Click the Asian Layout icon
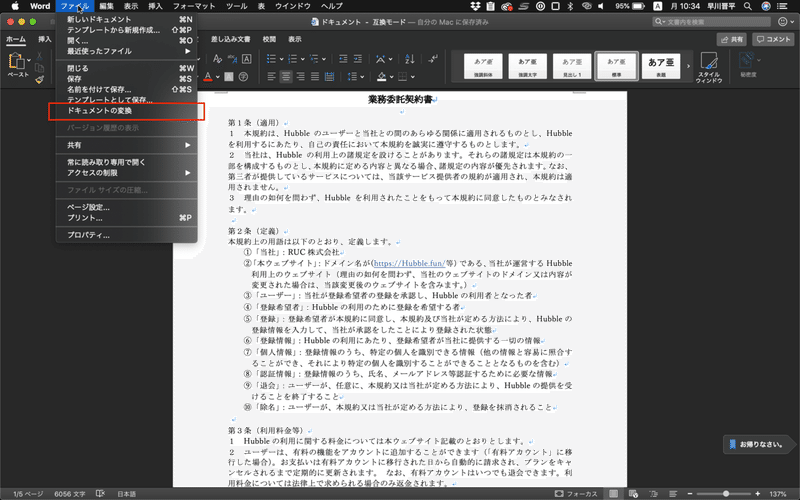The width and height of the screenshot is (800, 500). click(x=381, y=59)
